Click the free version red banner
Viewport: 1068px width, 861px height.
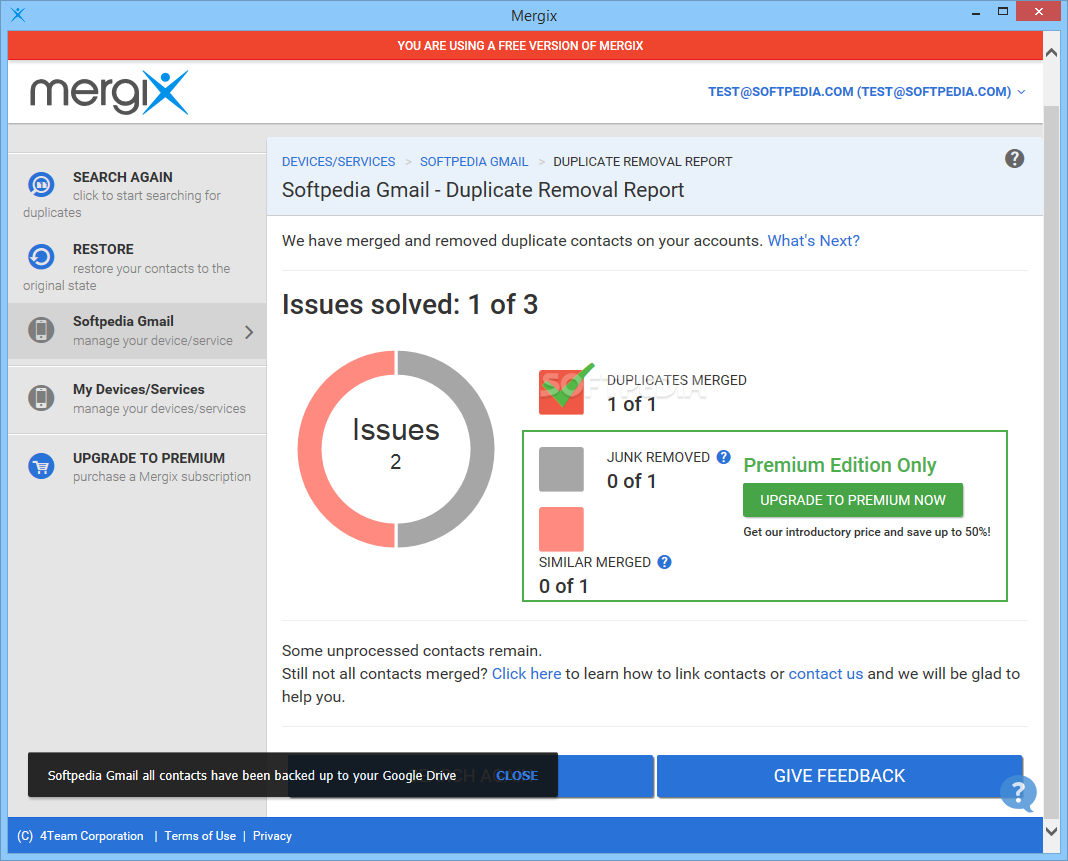pyautogui.click(x=524, y=46)
